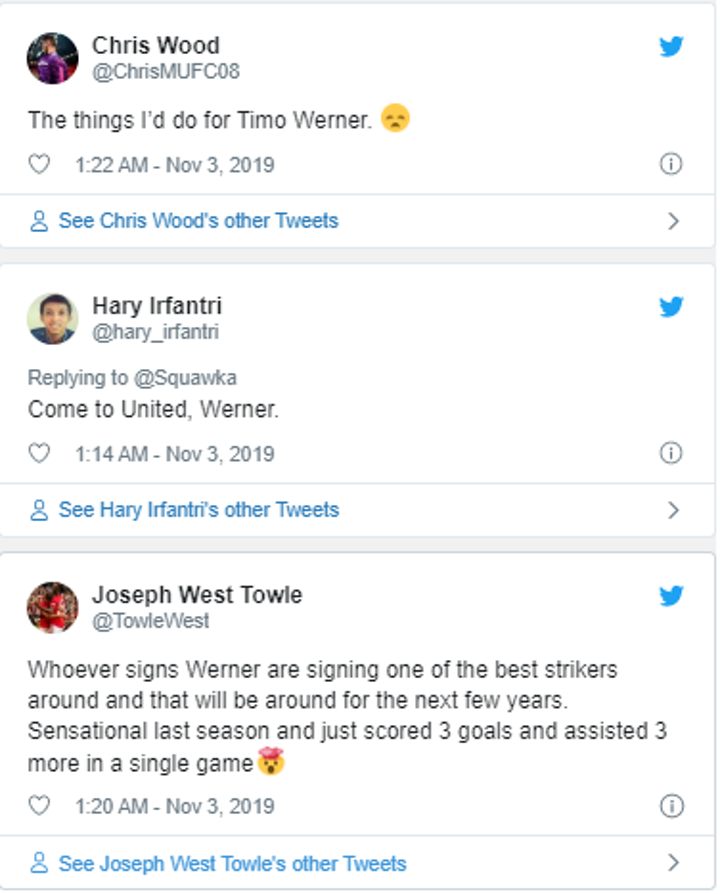This screenshot has height=894, width=720.
Task: Like Chris Wood's Timo Werner tweet
Action: 39,164
